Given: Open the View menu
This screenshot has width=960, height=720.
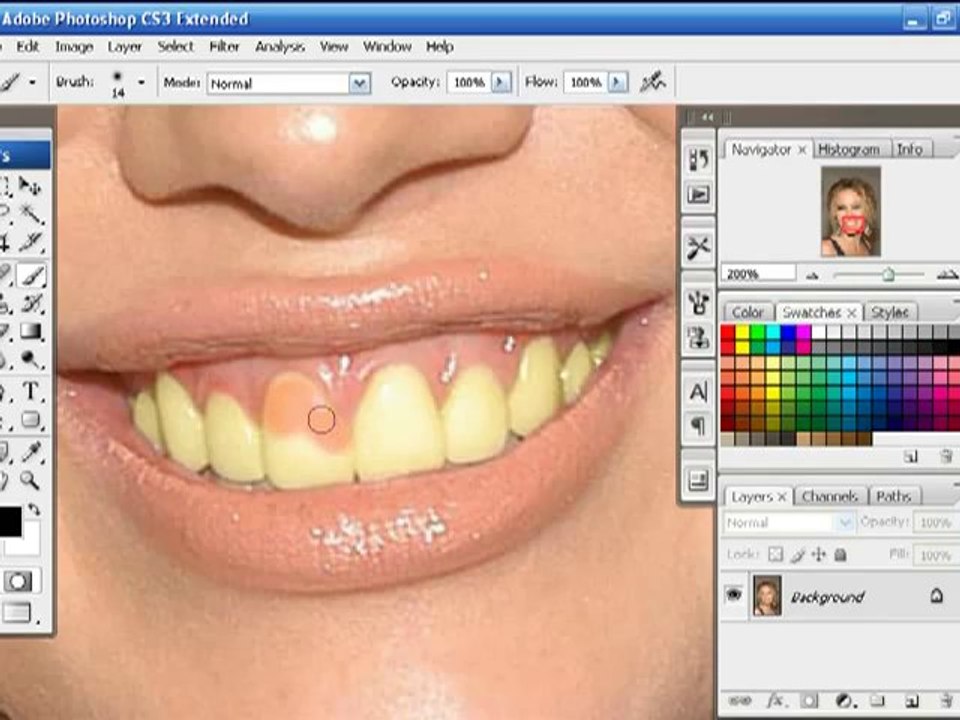Looking at the screenshot, I should tap(334, 47).
